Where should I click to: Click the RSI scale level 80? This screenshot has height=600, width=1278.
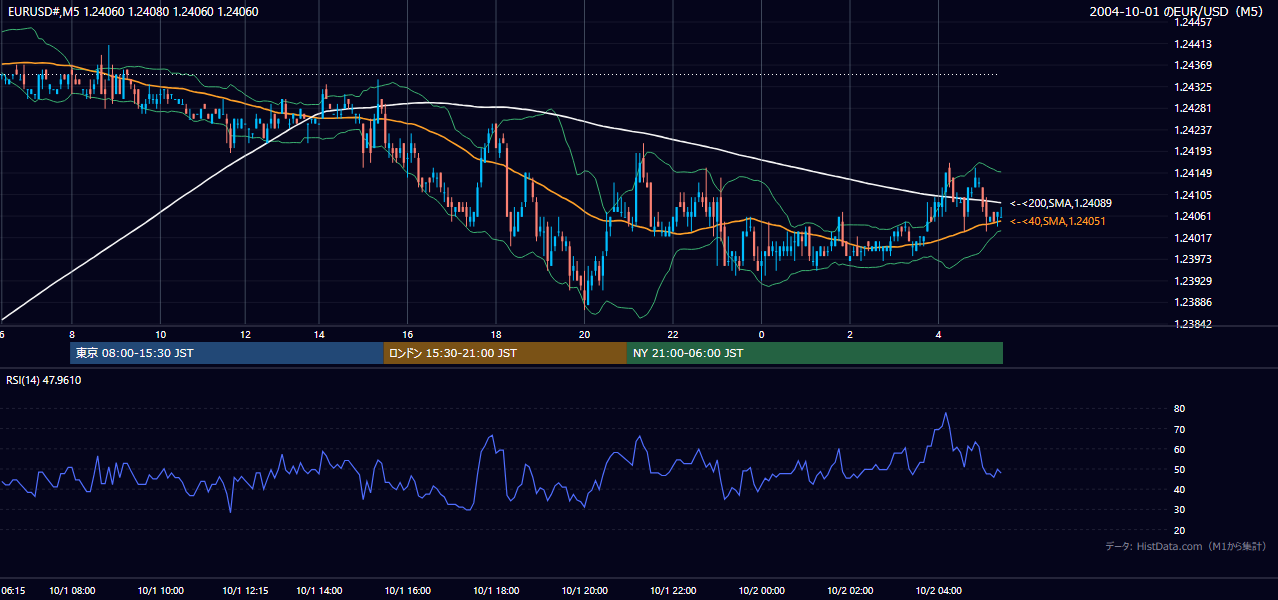click(1179, 409)
